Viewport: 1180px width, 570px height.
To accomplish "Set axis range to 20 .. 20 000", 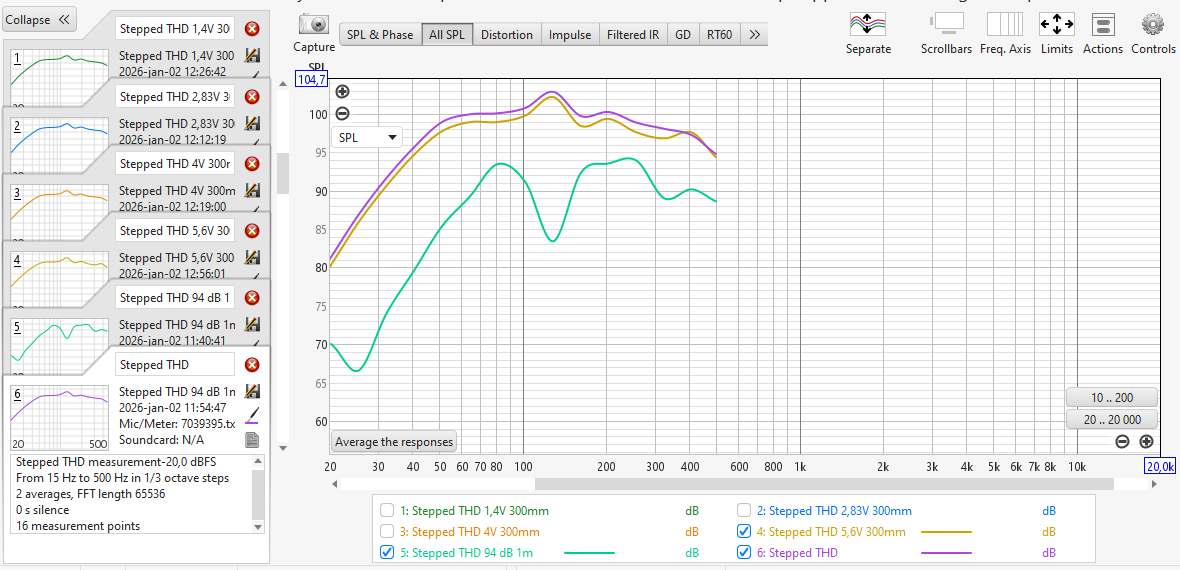I will (x=1111, y=420).
